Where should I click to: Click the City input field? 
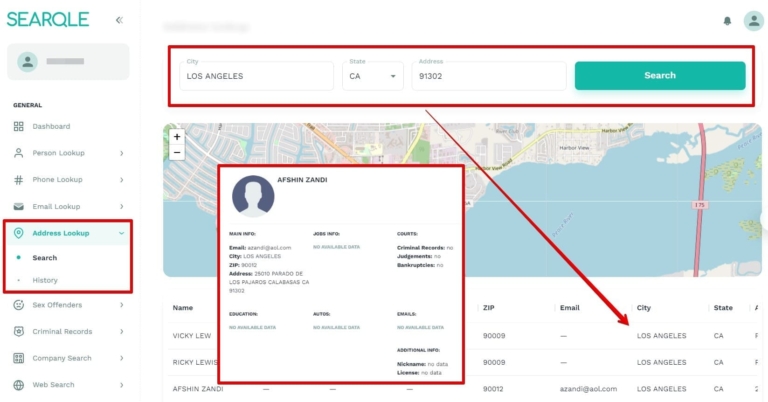click(257, 76)
